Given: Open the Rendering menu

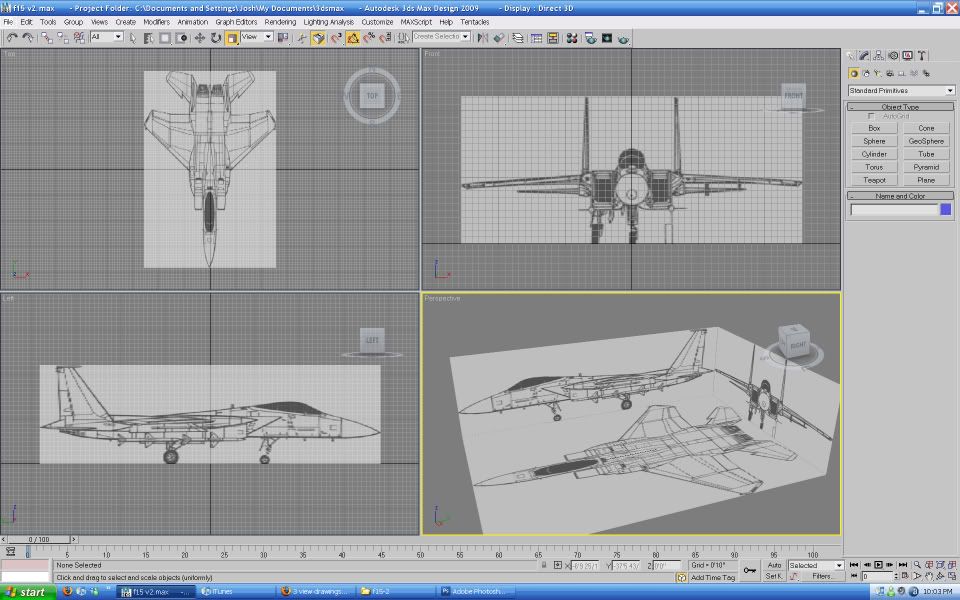Looking at the screenshot, I should (280, 21).
